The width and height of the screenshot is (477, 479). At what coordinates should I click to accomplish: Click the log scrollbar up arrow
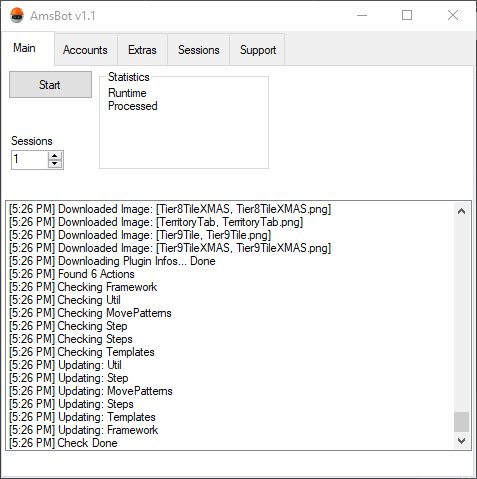coord(461,211)
